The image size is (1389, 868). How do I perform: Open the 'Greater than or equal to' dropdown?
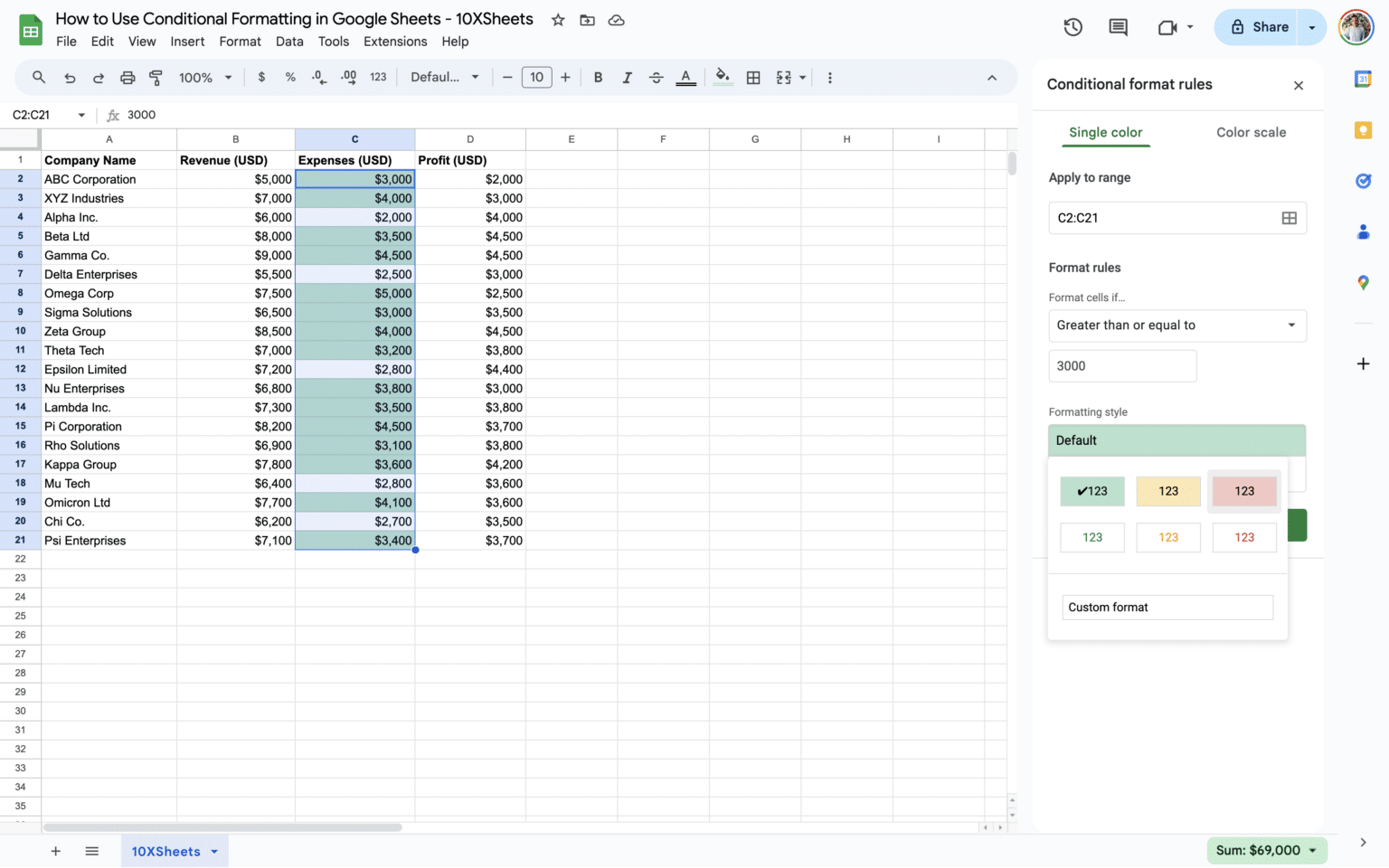click(1176, 325)
